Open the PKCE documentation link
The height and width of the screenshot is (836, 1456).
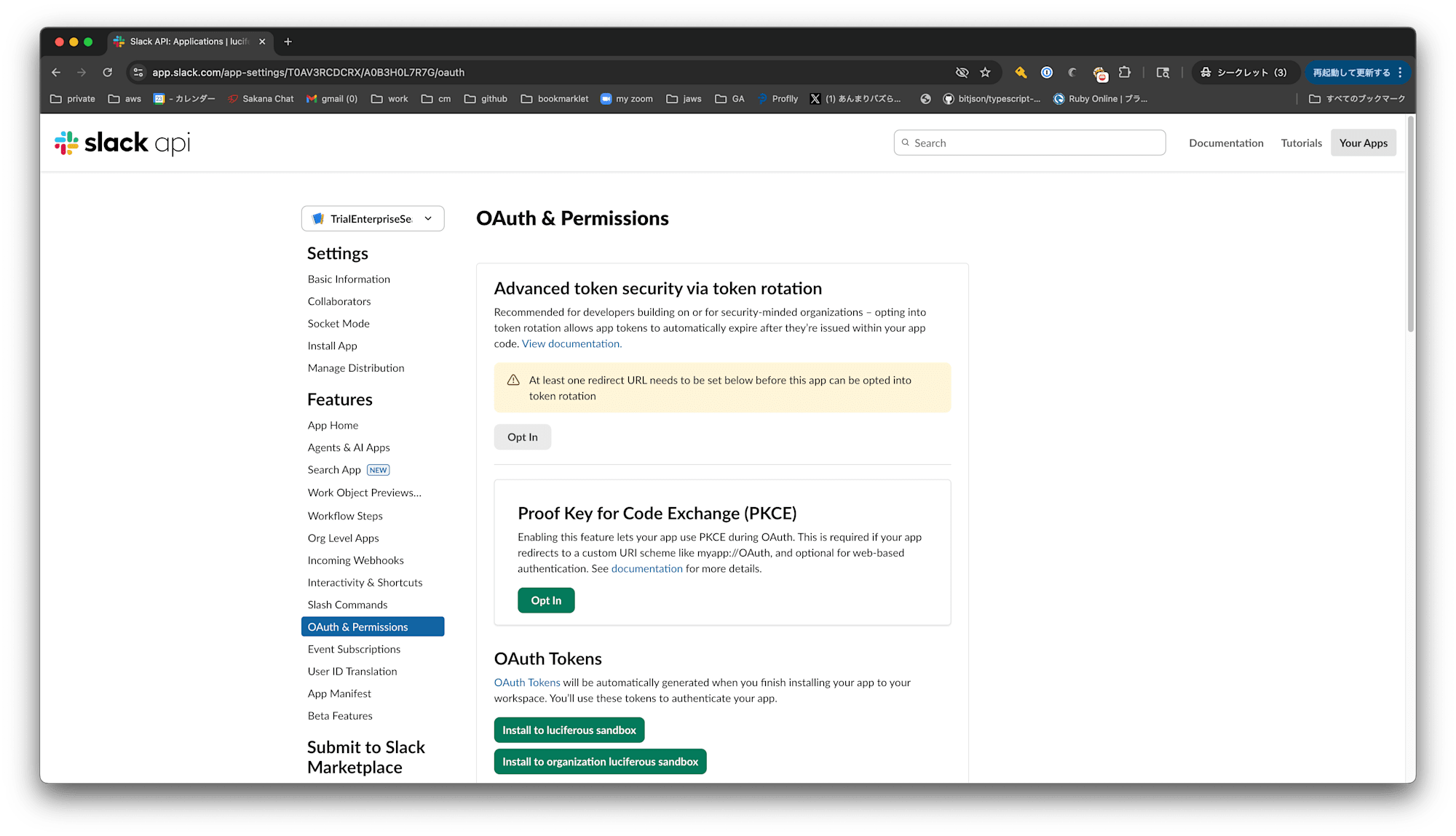click(646, 568)
